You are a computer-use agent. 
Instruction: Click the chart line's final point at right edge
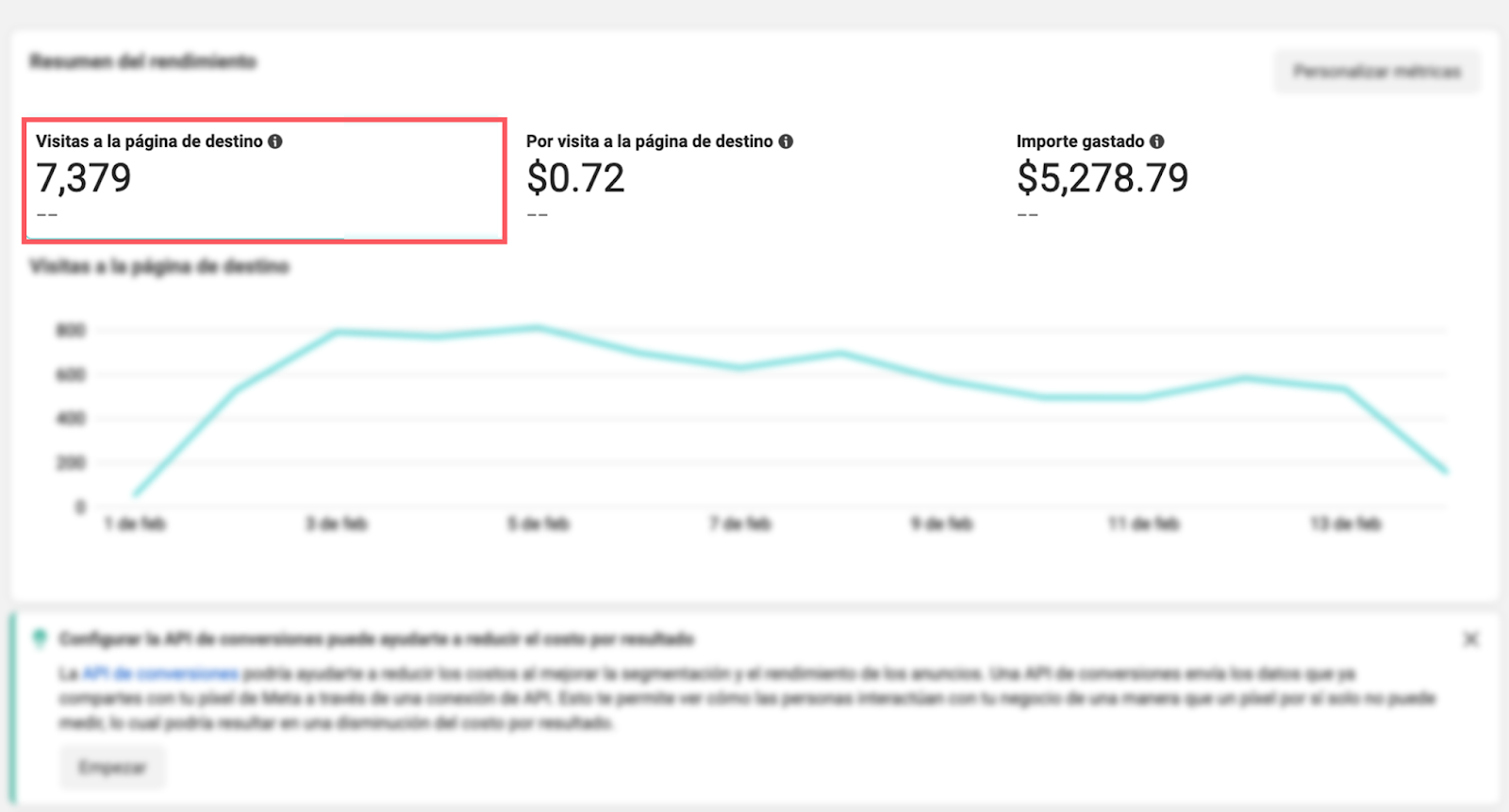pos(1445,470)
